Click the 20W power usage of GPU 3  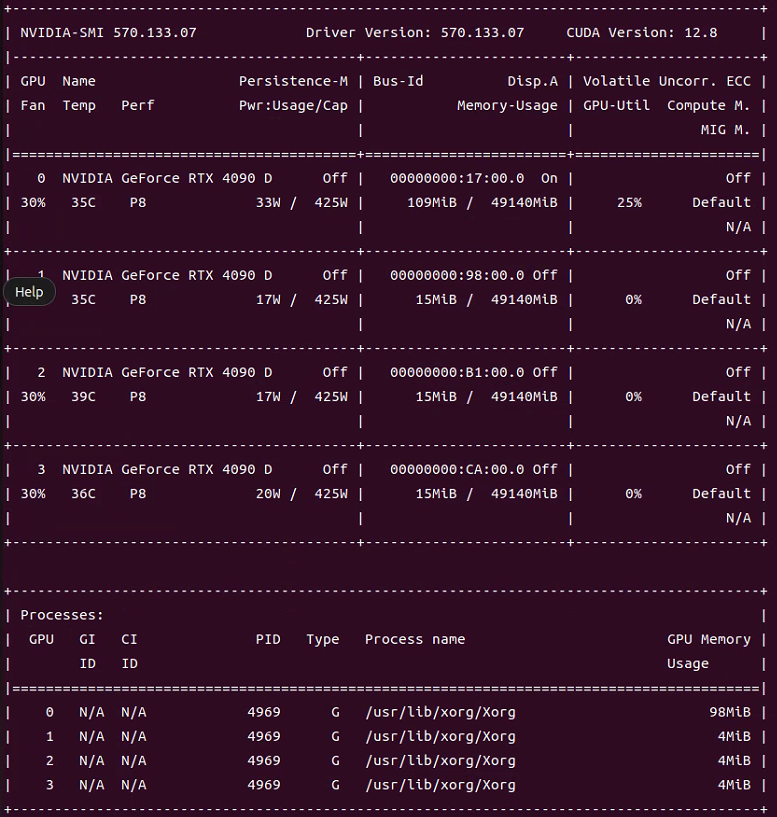[268, 494]
